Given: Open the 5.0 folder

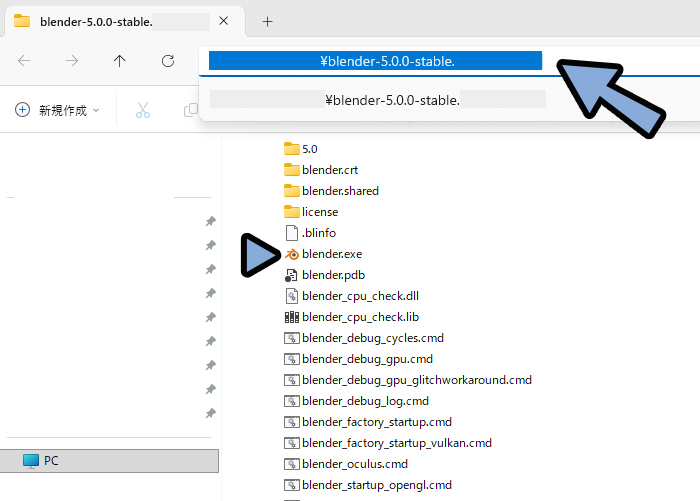Looking at the screenshot, I should coord(309,149).
